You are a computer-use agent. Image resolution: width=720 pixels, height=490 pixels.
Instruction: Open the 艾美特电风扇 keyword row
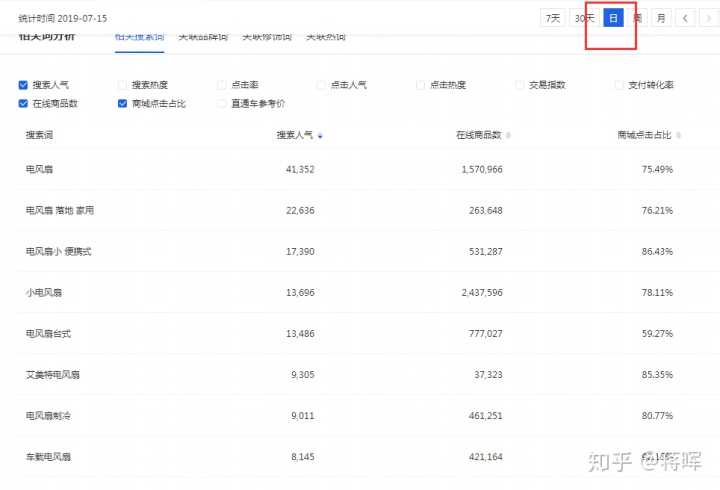click(x=52, y=374)
